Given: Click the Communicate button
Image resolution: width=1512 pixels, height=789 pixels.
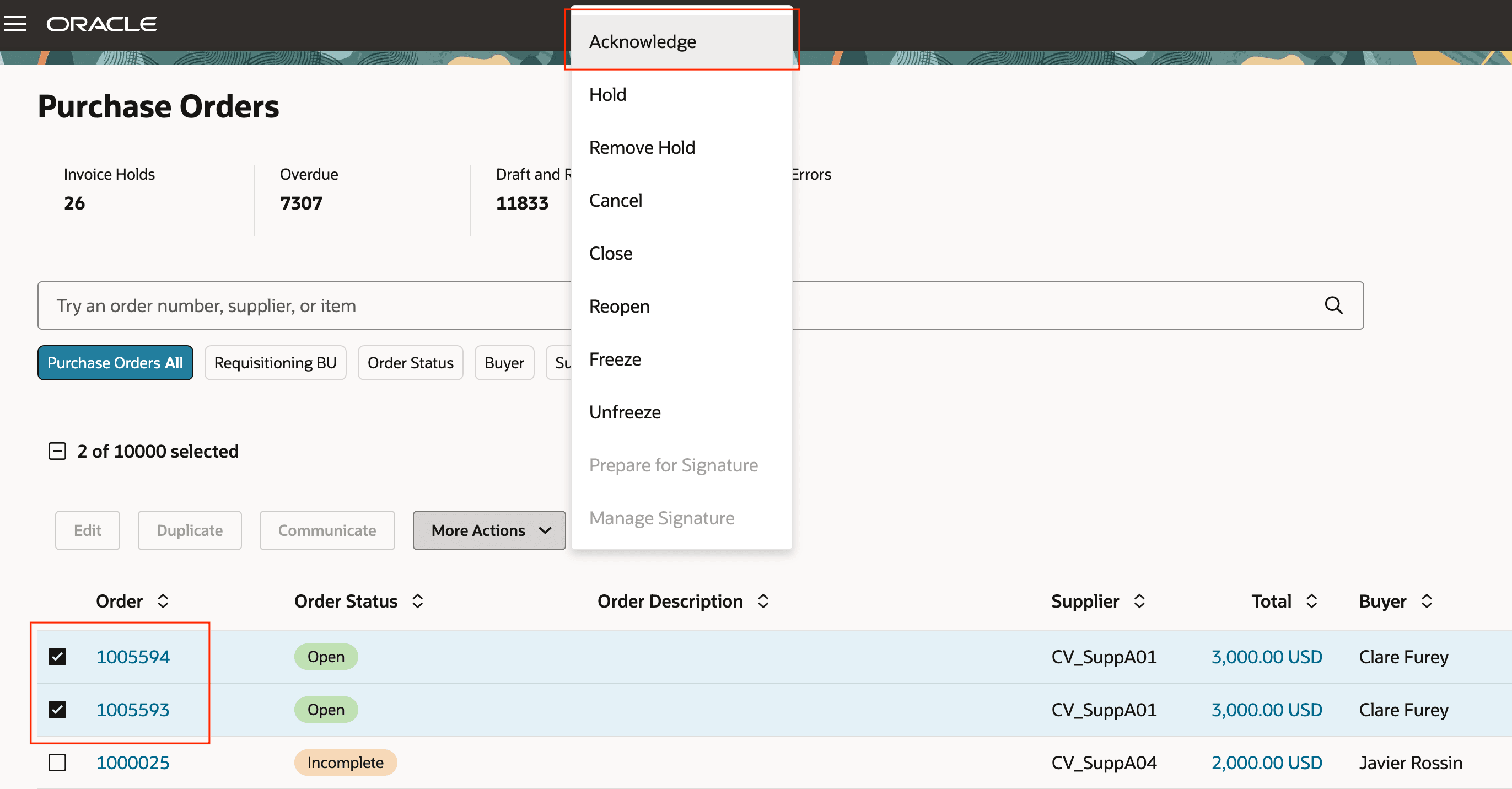Looking at the screenshot, I should (326, 530).
